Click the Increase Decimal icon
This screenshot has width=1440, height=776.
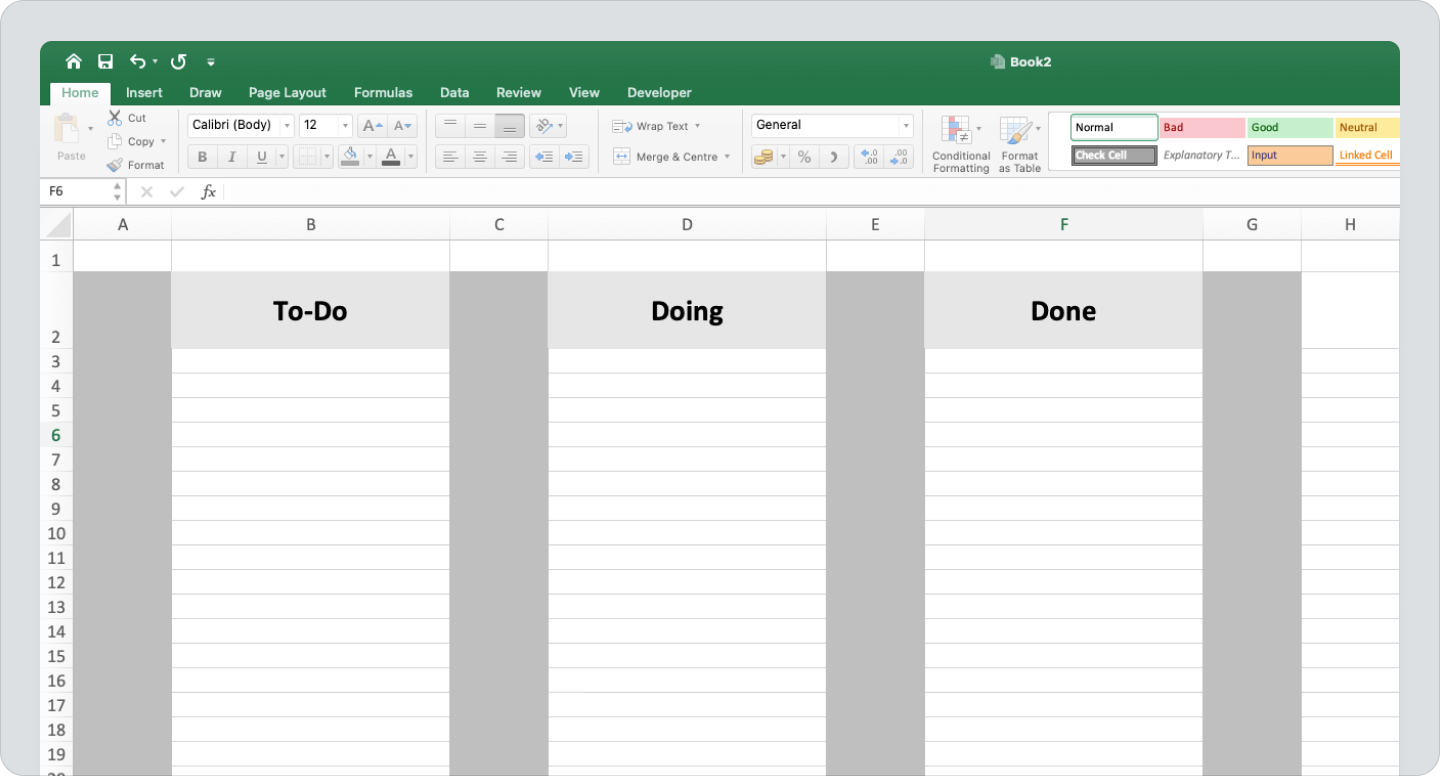868,156
